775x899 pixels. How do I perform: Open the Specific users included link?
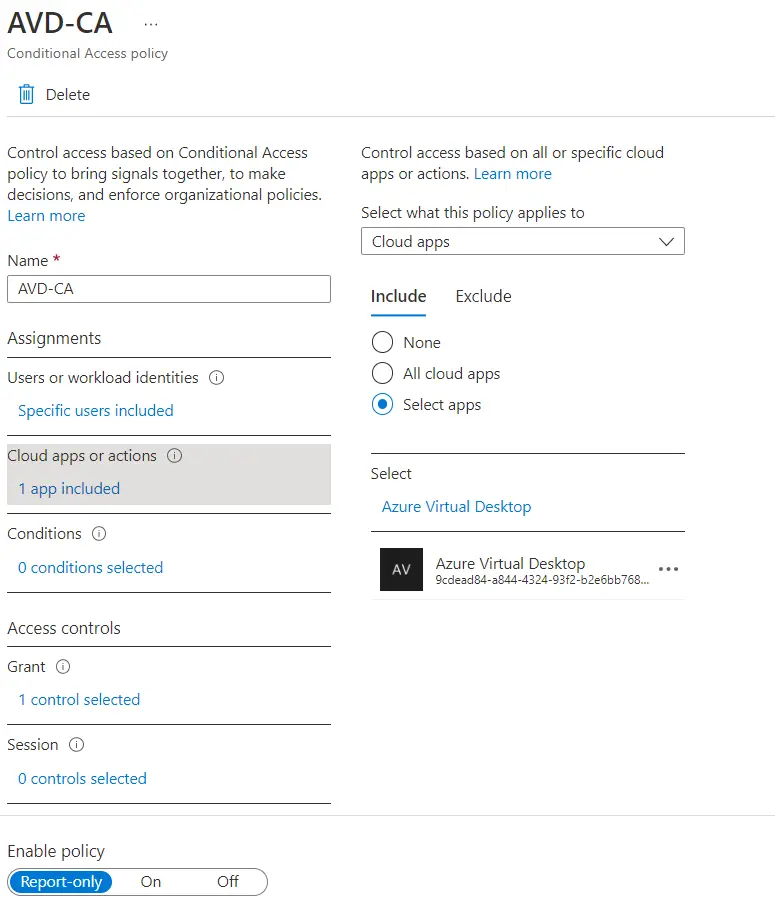[95, 410]
